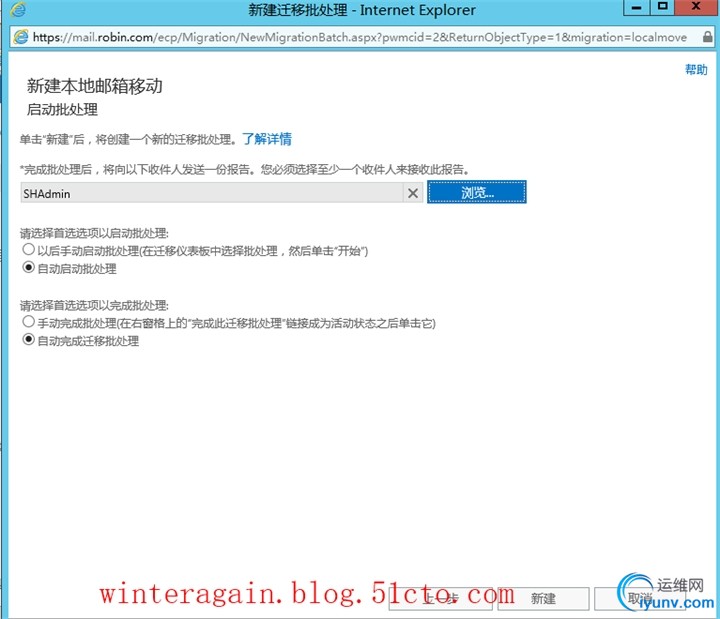
Task: Select 自动启动批处理 radio option
Action: pos(28,267)
